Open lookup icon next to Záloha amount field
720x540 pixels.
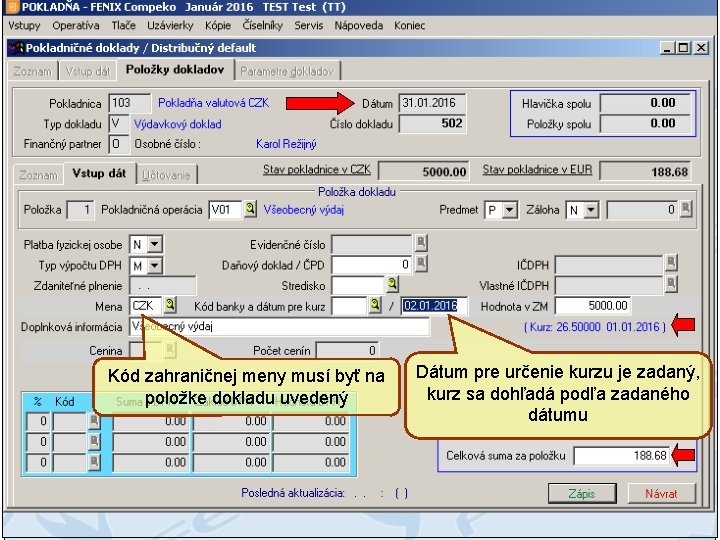(686, 209)
